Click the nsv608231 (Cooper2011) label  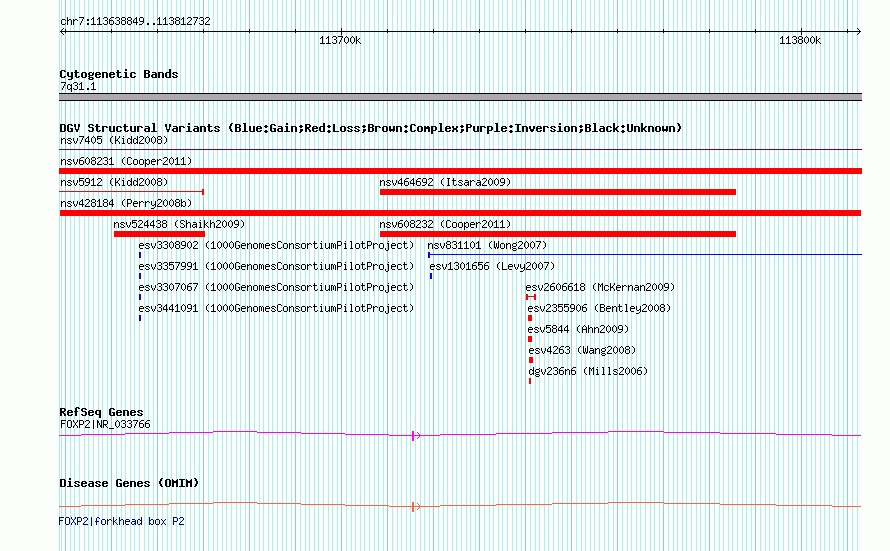(126, 161)
